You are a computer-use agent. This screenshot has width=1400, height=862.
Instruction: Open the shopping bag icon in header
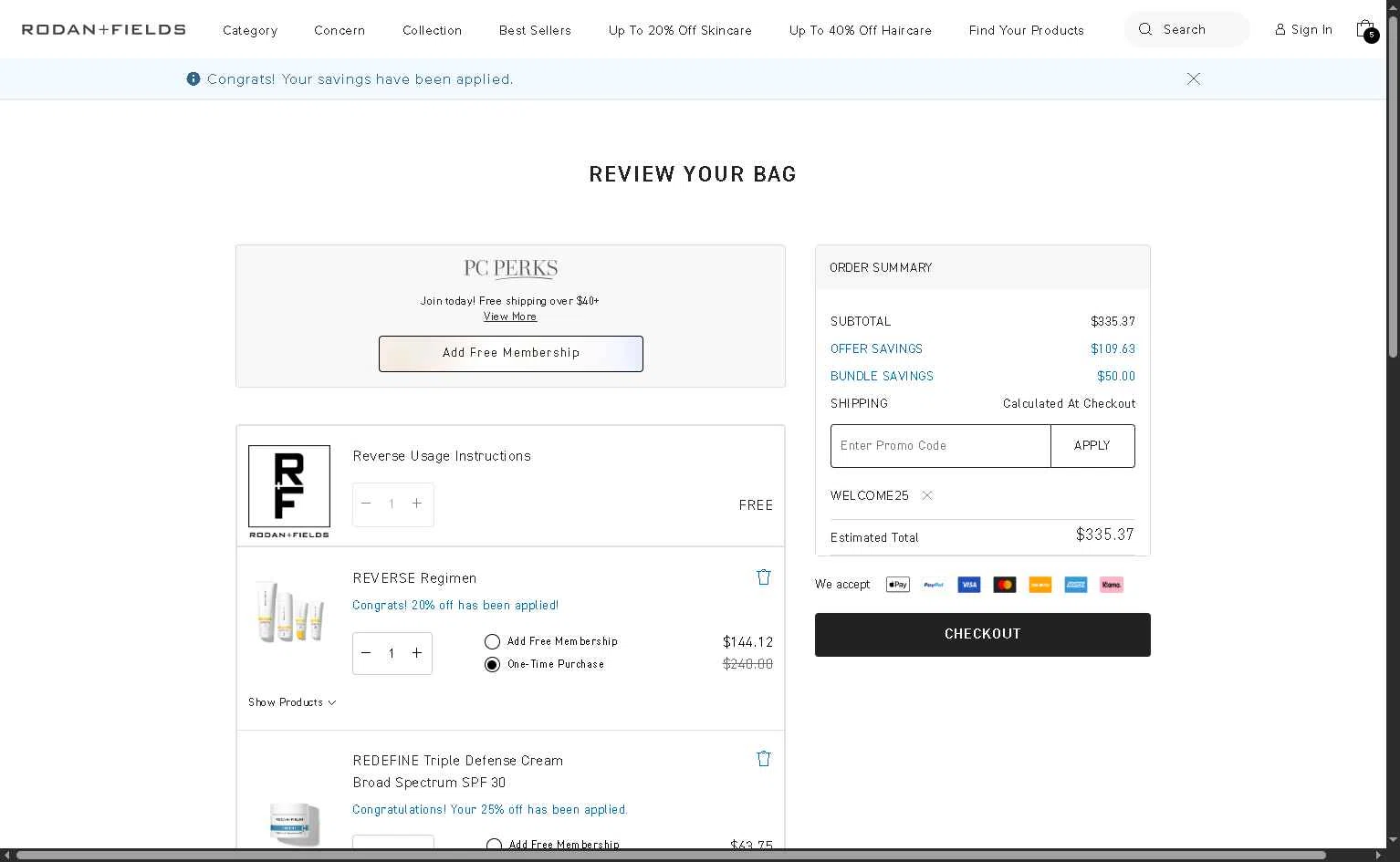pos(1366,30)
